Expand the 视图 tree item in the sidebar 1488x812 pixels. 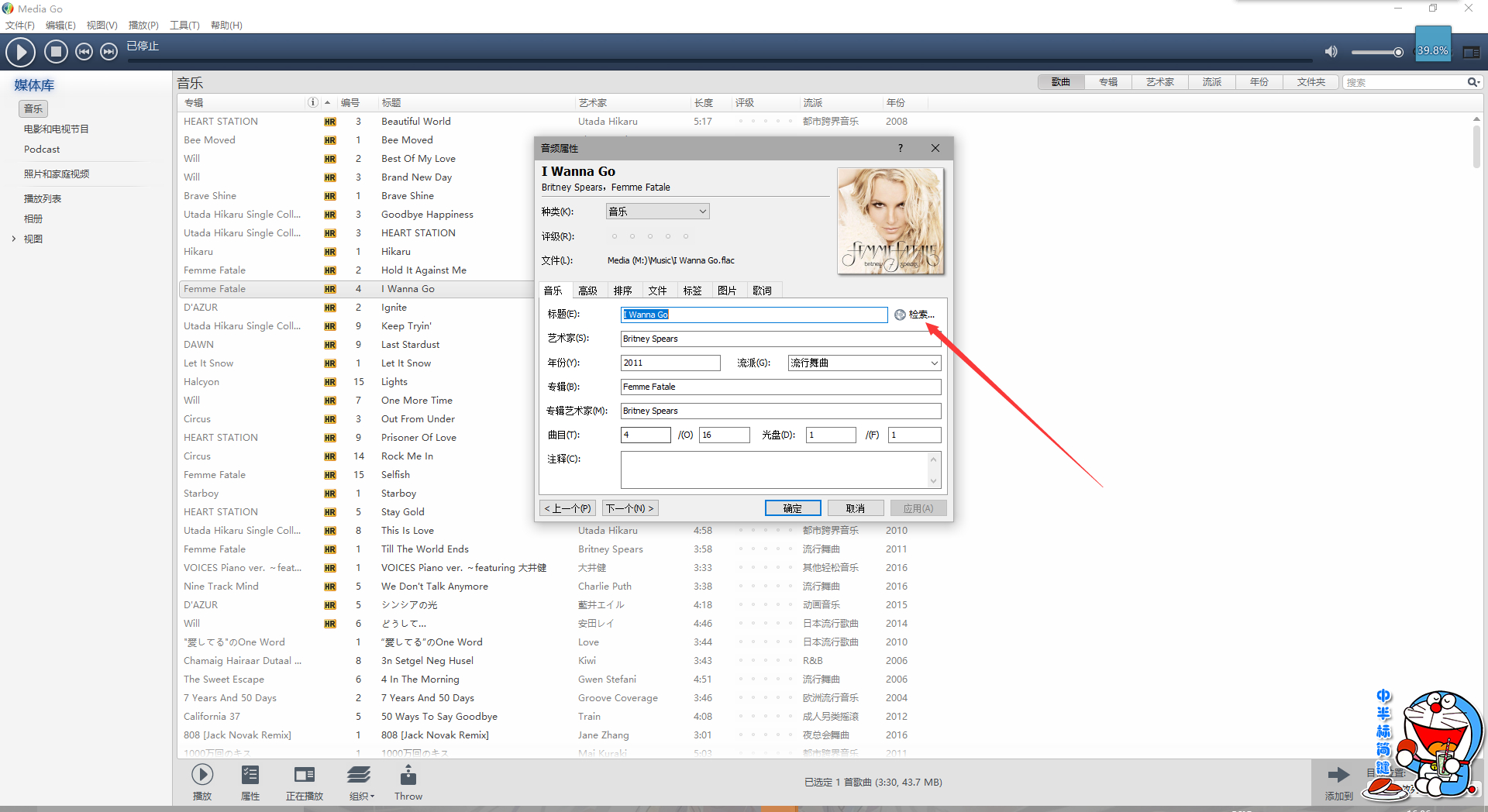click(x=14, y=239)
